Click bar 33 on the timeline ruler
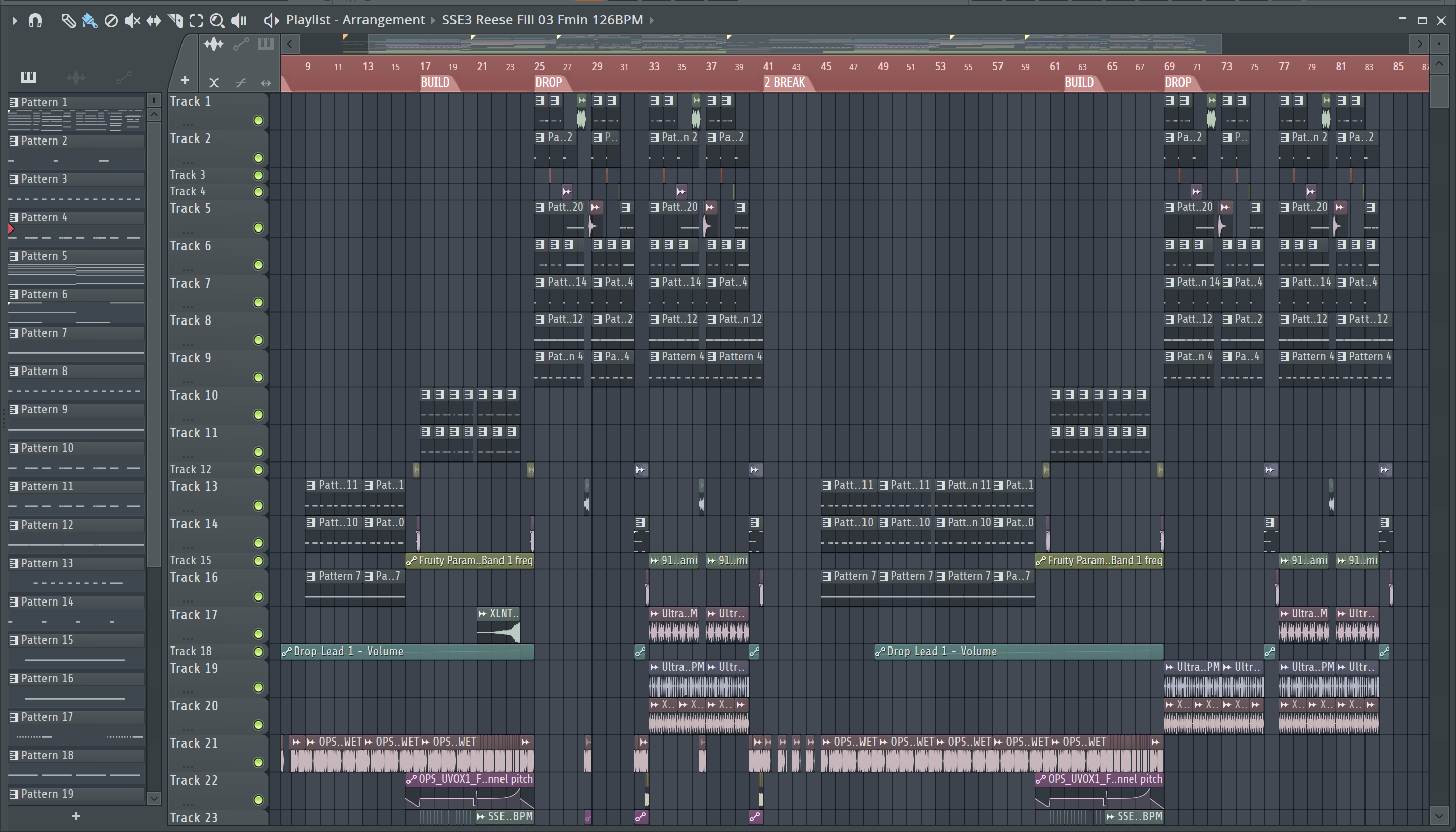This screenshot has height=832, width=1456. point(654,66)
